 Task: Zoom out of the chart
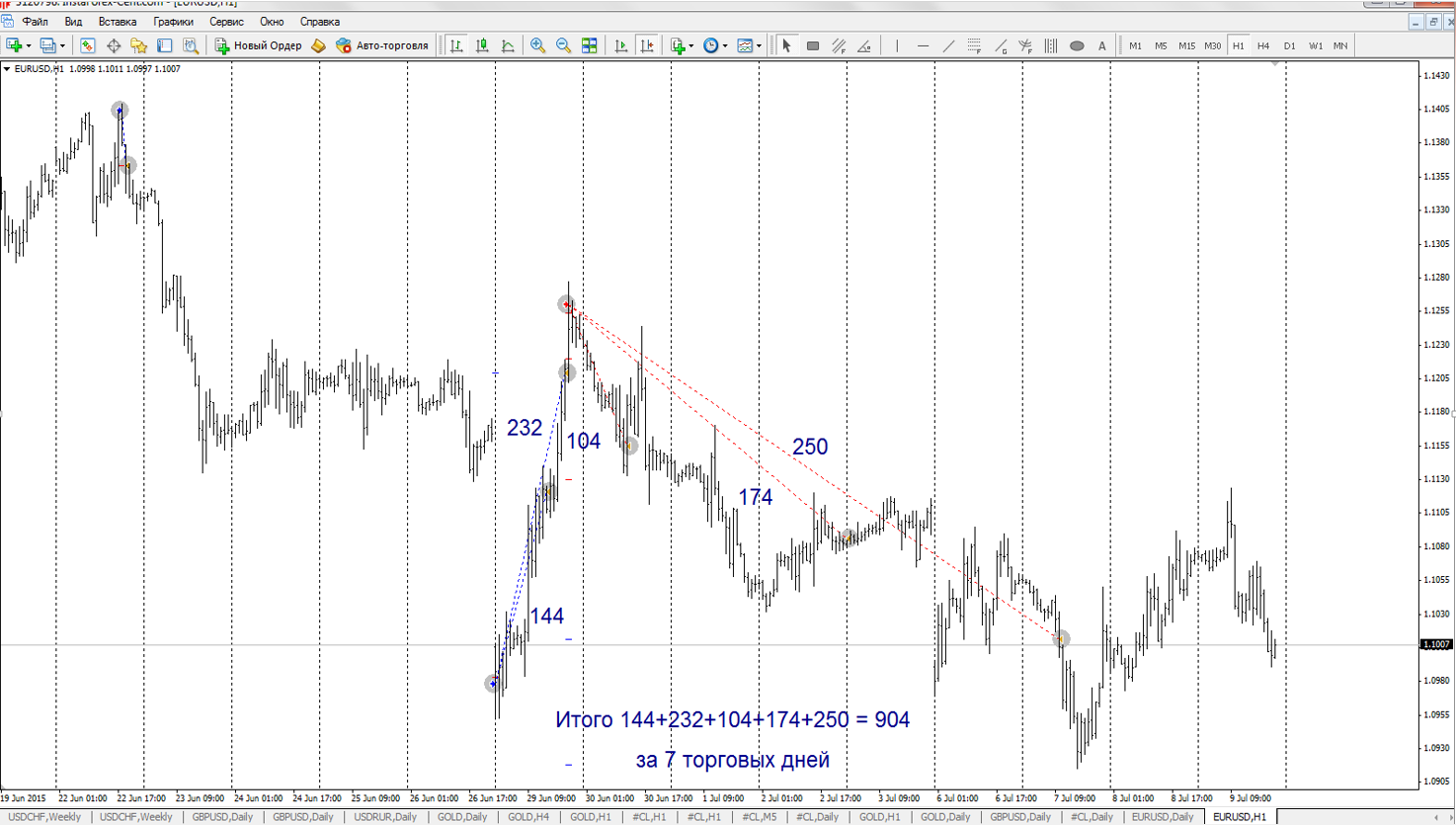point(563,45)
